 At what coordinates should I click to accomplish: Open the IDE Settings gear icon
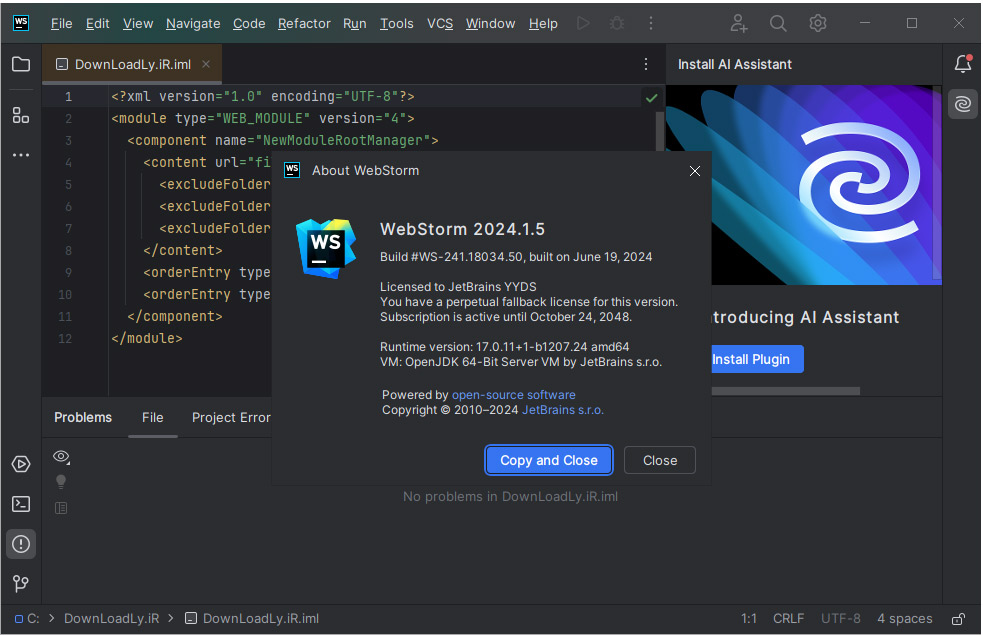tap(817, 22)
